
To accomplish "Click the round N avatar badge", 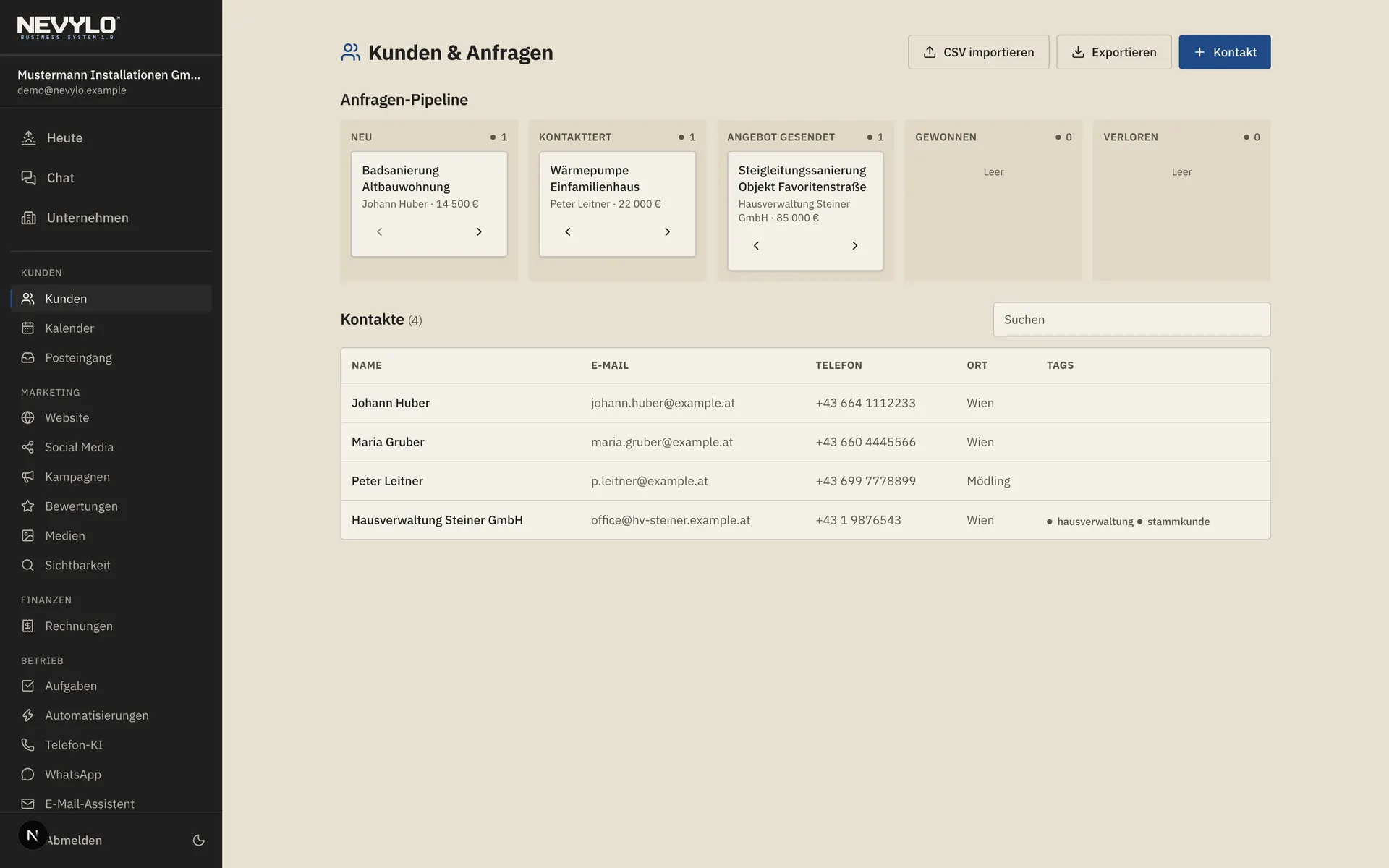I will [33, 835].
